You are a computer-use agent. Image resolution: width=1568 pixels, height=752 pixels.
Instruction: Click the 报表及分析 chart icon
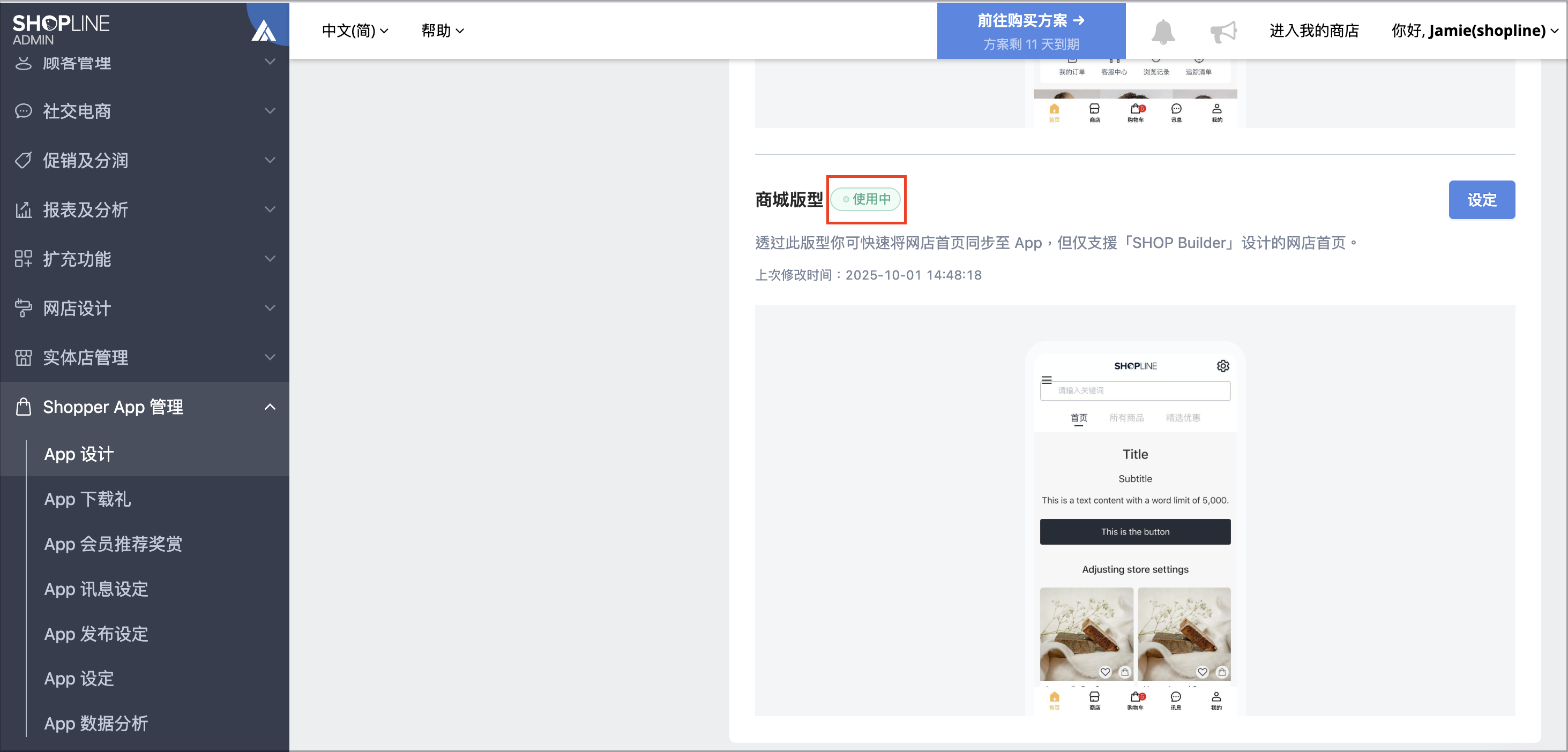tap(23, 210)
